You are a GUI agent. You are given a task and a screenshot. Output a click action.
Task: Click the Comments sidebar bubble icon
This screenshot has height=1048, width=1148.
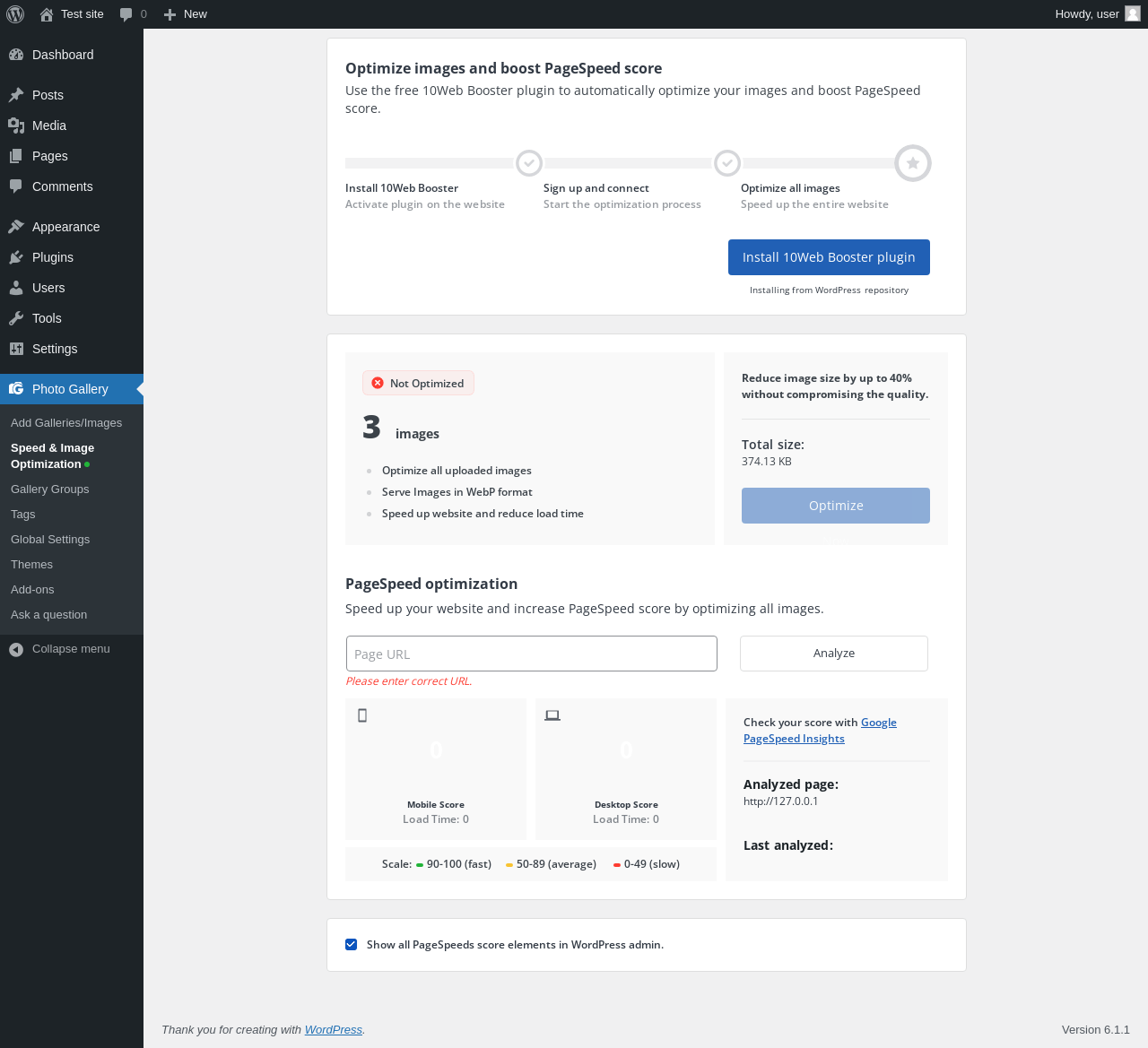pos(16,186)
